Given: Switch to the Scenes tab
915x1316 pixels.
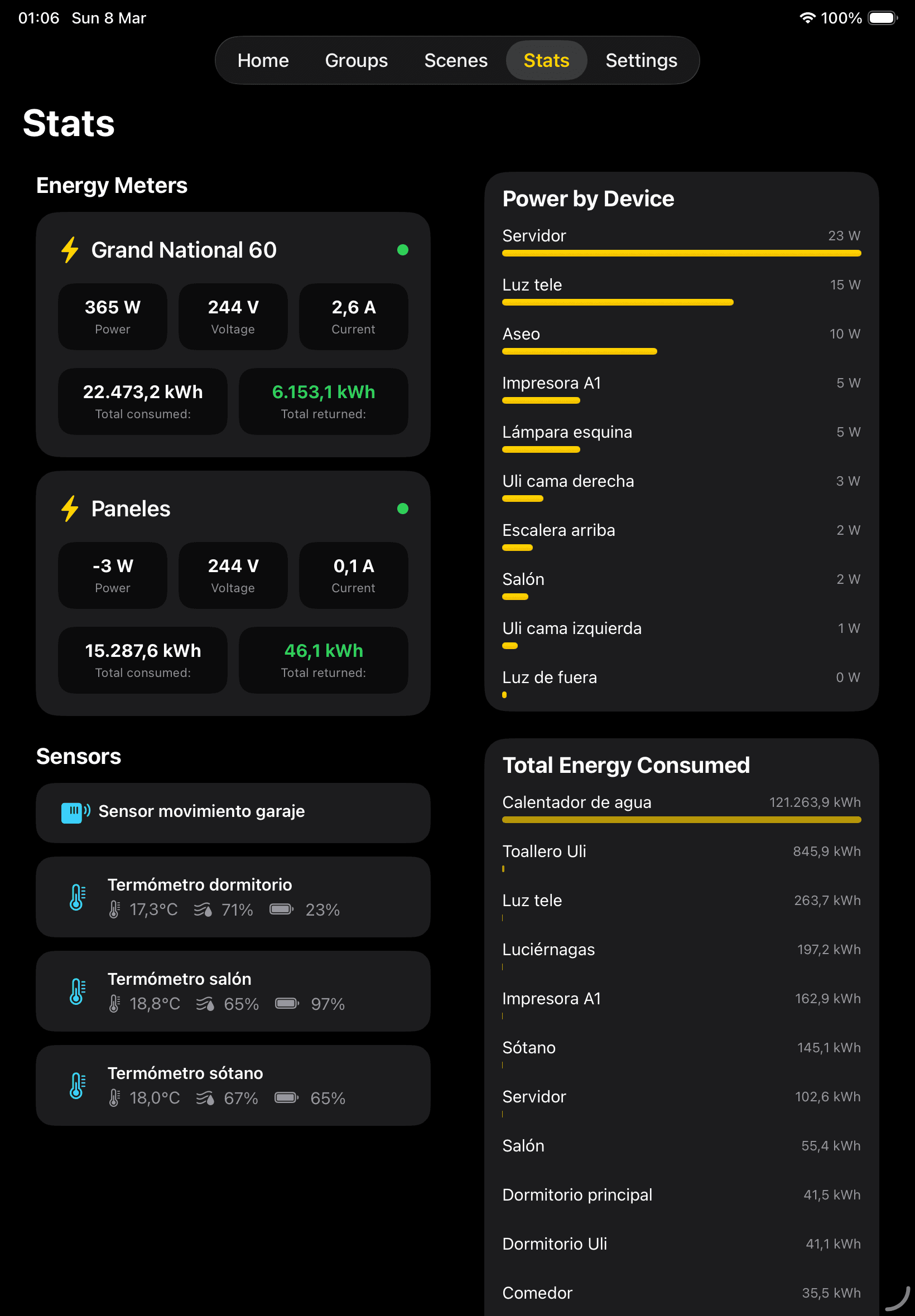Looking at the screenshot, I should (x=455, y=60).
